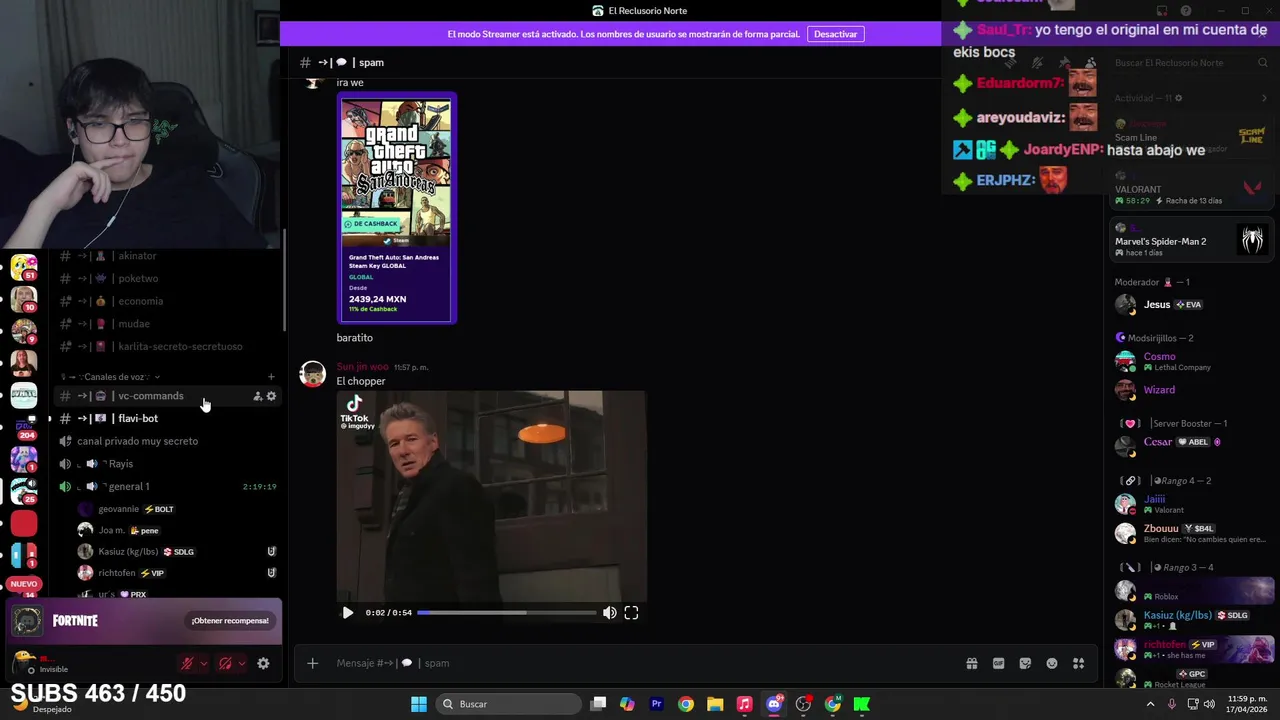Screen dimensions: 1280x720
Task: Open server icon with 51 badge
Action: (x=24, y=267)
